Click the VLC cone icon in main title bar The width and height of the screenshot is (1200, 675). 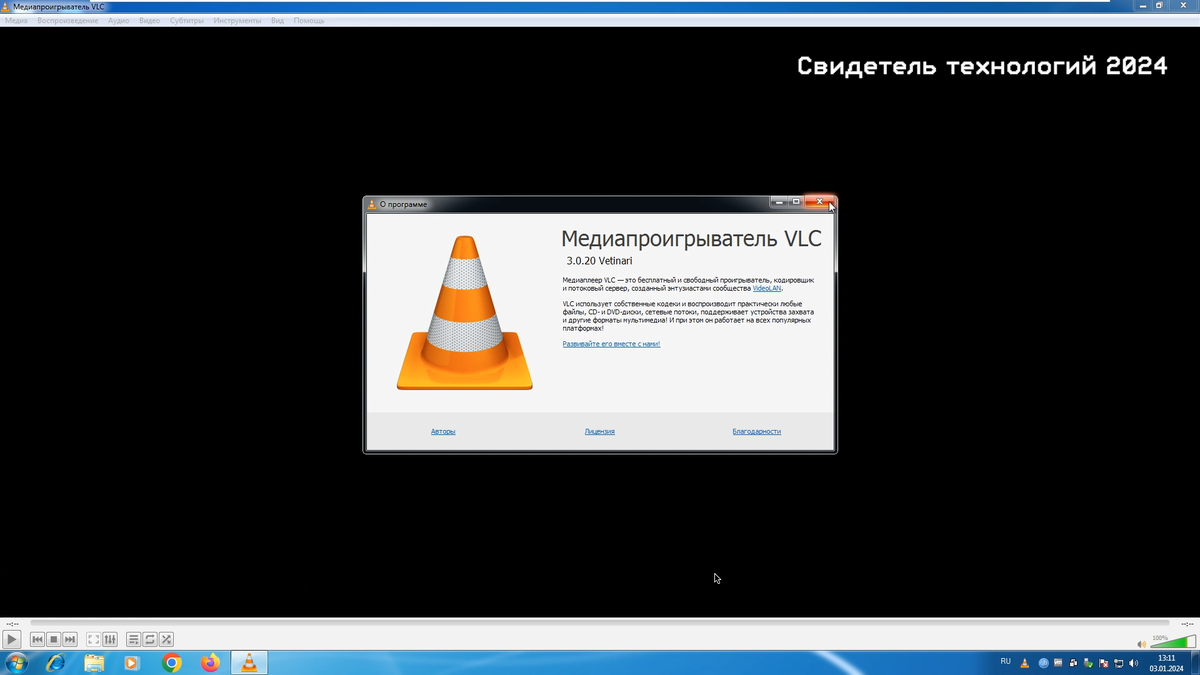click(6, 6)
